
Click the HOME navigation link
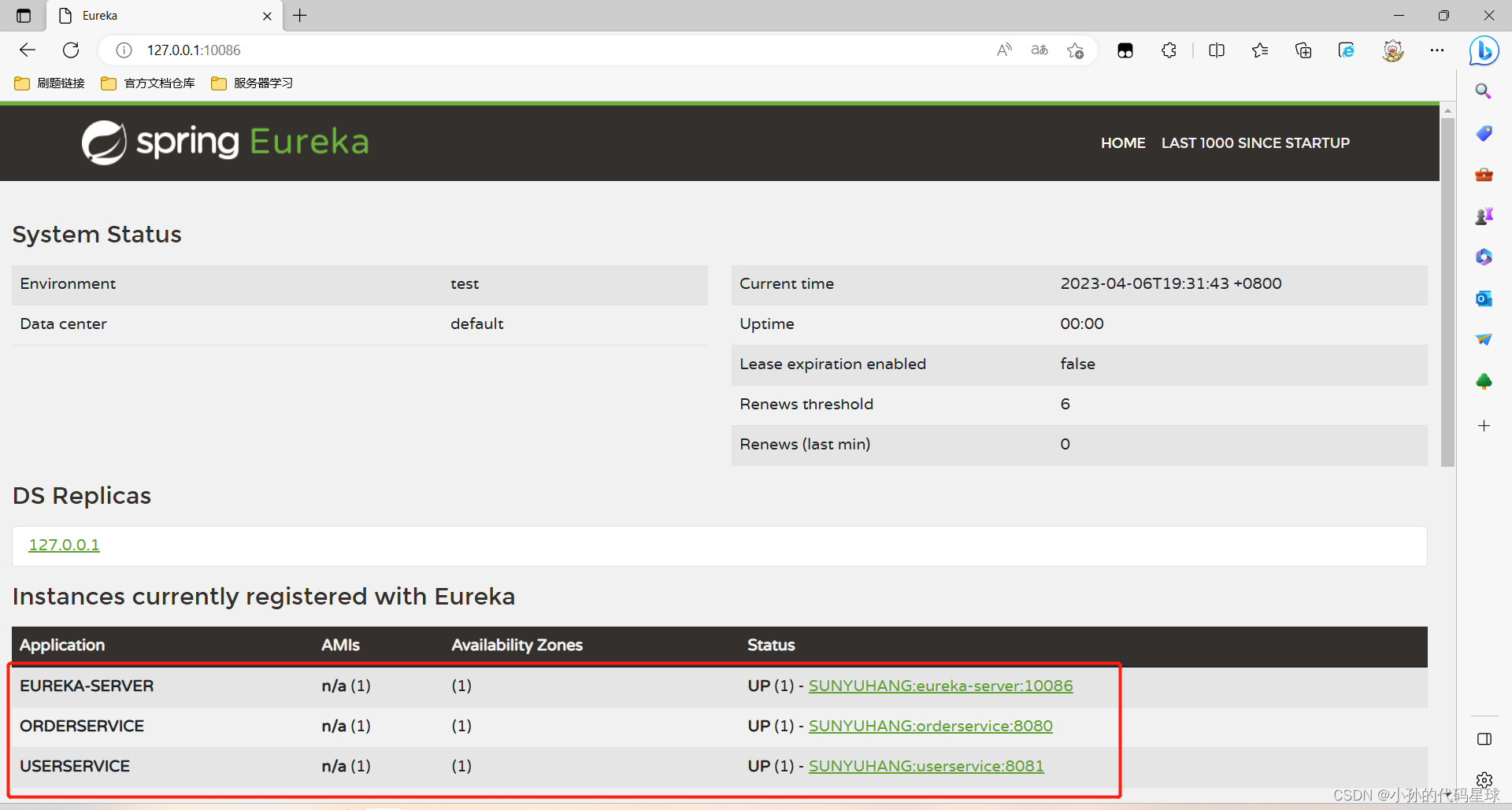[1123, 143]
